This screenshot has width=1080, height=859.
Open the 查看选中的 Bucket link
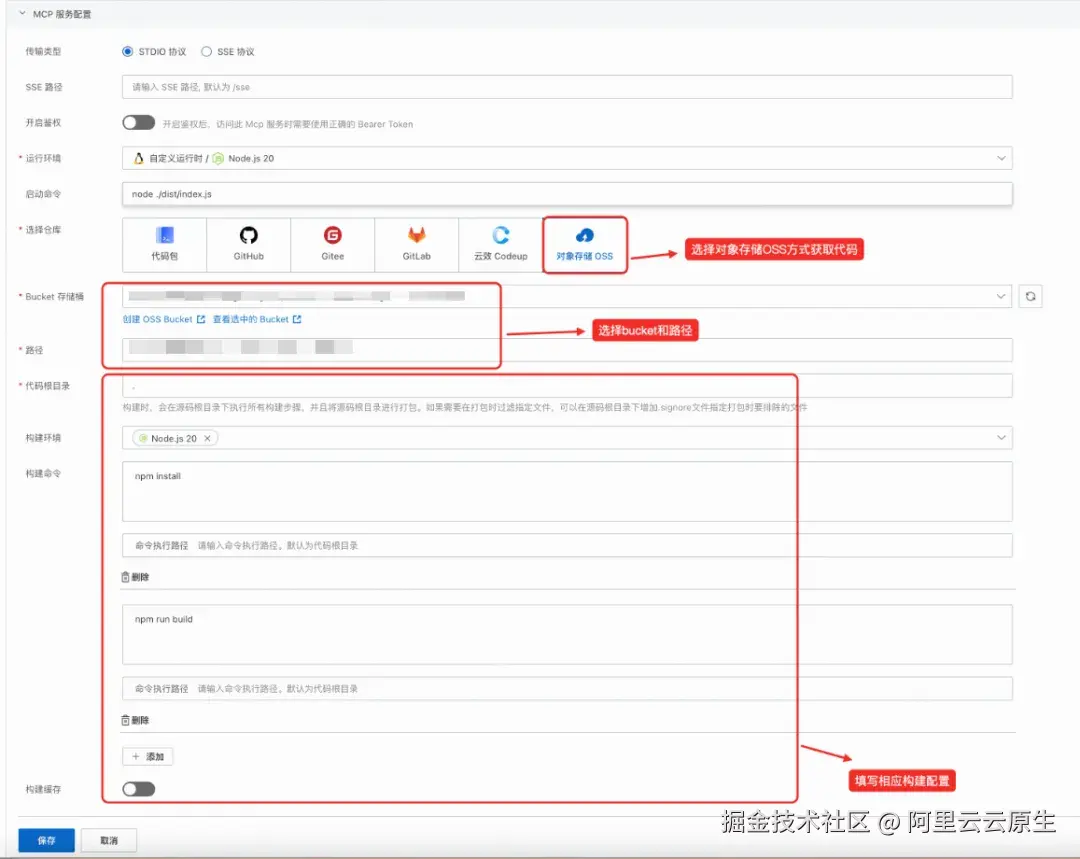tap(257, 320)
